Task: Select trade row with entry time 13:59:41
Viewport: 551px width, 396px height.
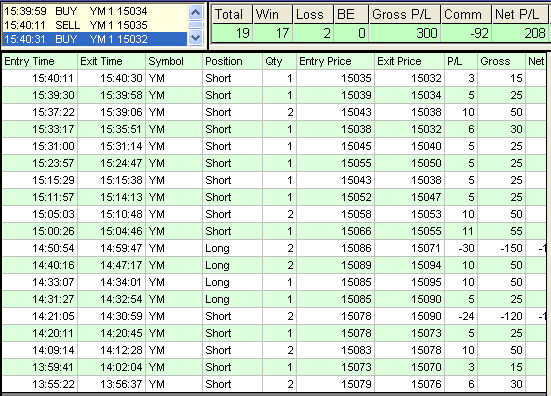Action: (x=274, y=367)
